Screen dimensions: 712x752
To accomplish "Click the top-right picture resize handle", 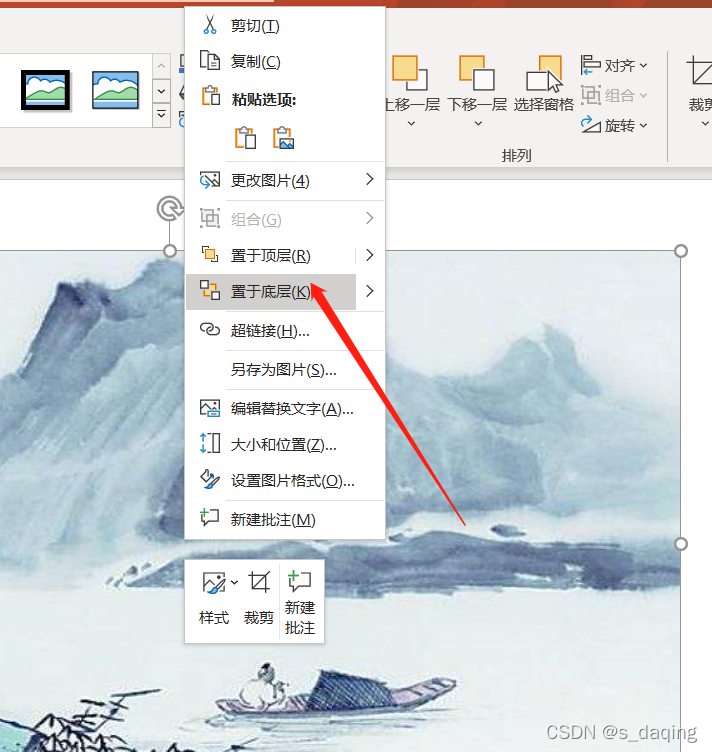I will (681, 251).
